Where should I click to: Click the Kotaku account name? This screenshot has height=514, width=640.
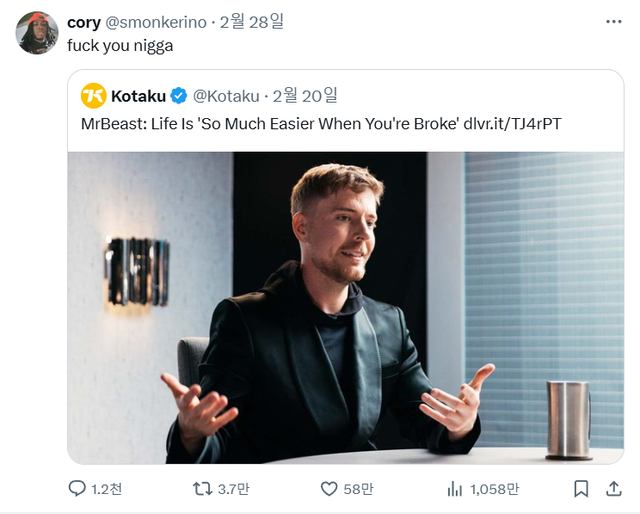138,96
